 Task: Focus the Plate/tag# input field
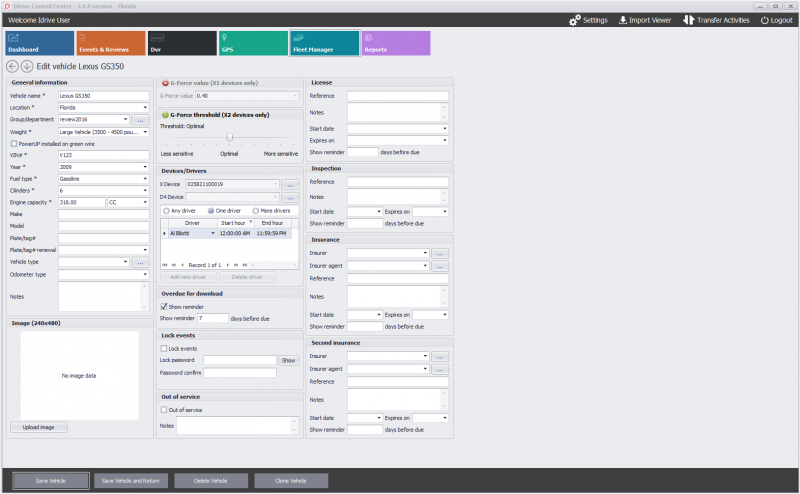pos(104,238)
